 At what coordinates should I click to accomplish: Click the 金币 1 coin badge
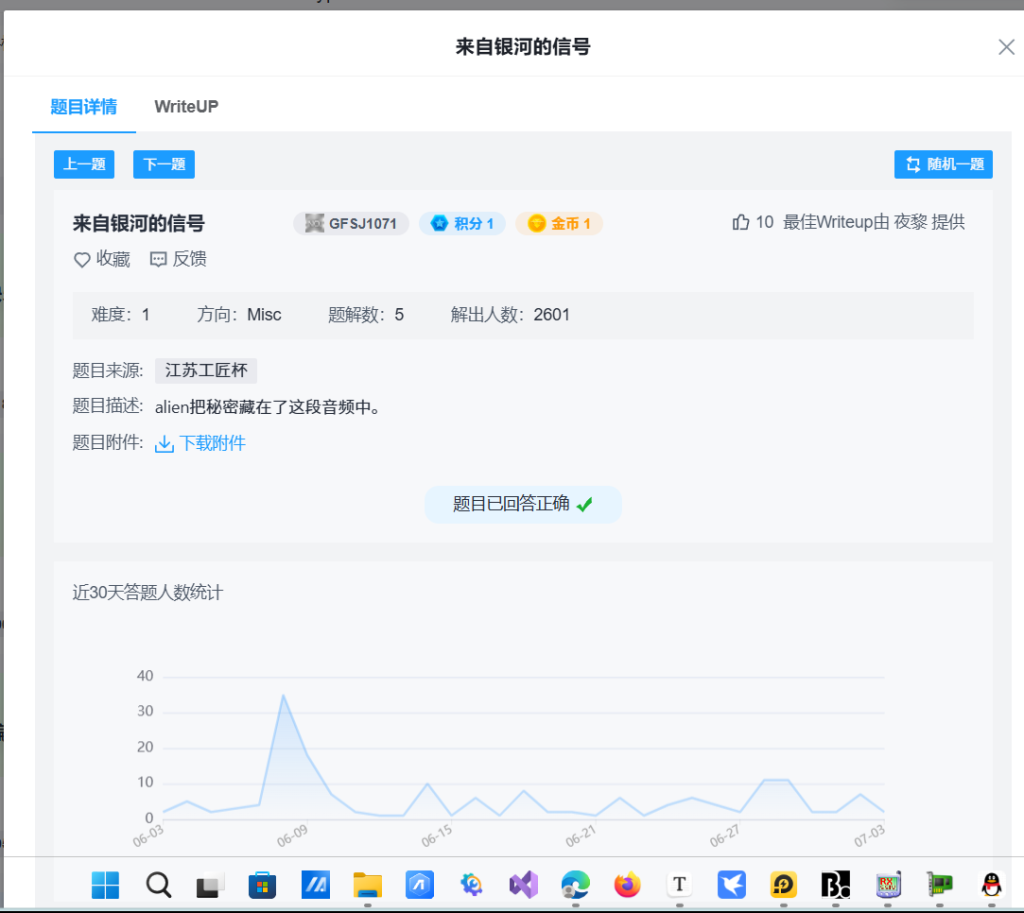click(559, 223)
